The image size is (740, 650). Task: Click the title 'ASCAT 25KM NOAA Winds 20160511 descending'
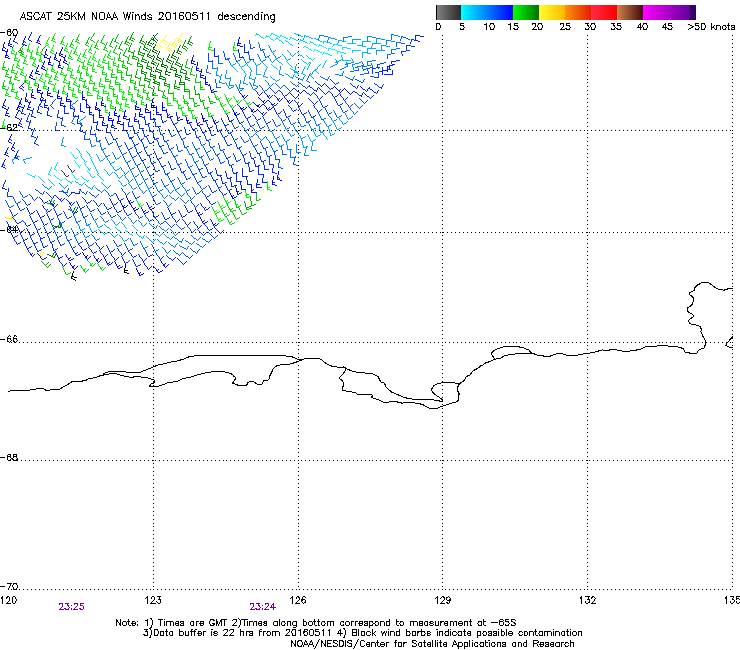coord(147,16)
